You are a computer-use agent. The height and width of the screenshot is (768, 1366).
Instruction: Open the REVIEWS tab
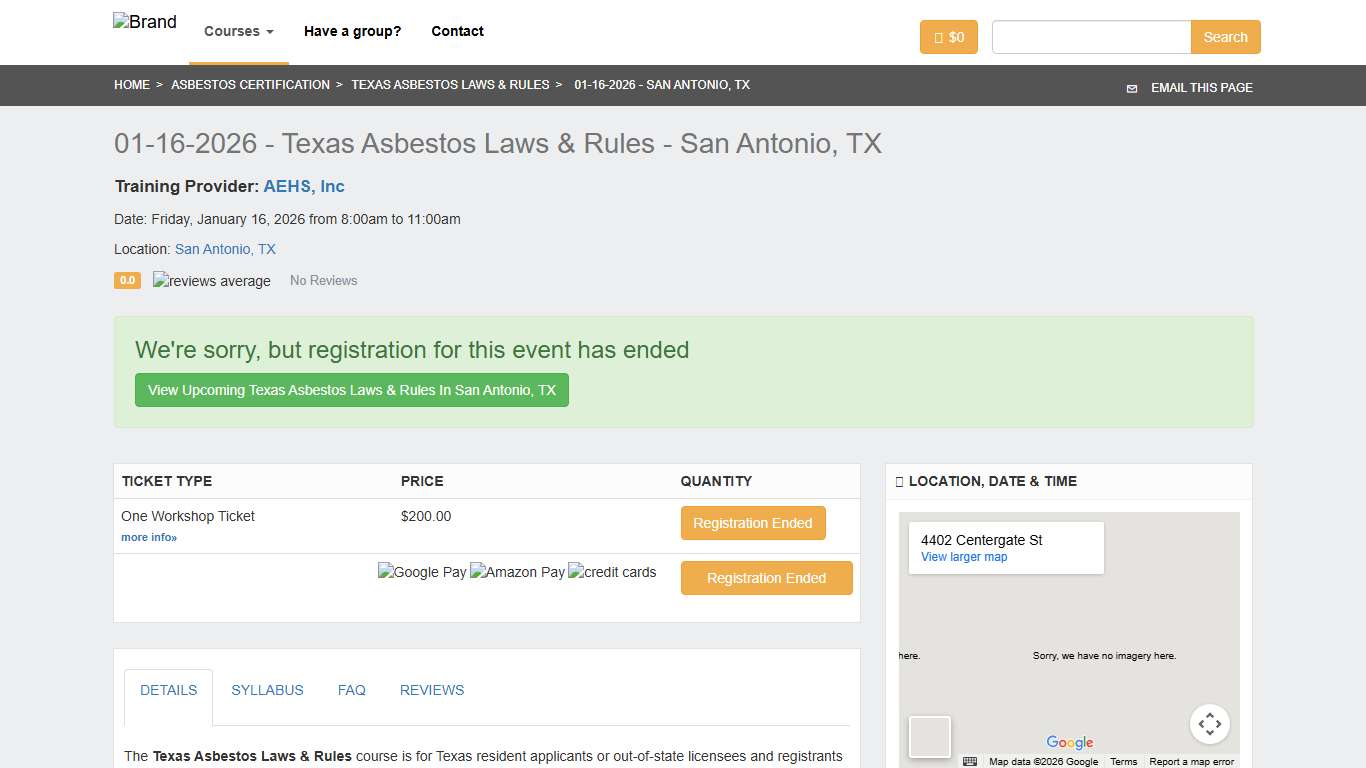(x=432, y=690)
